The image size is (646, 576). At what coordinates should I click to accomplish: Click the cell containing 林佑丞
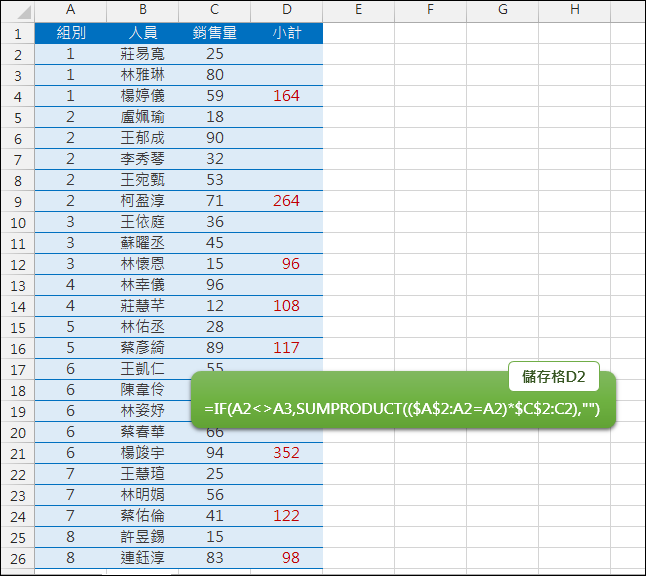(143, 327)
